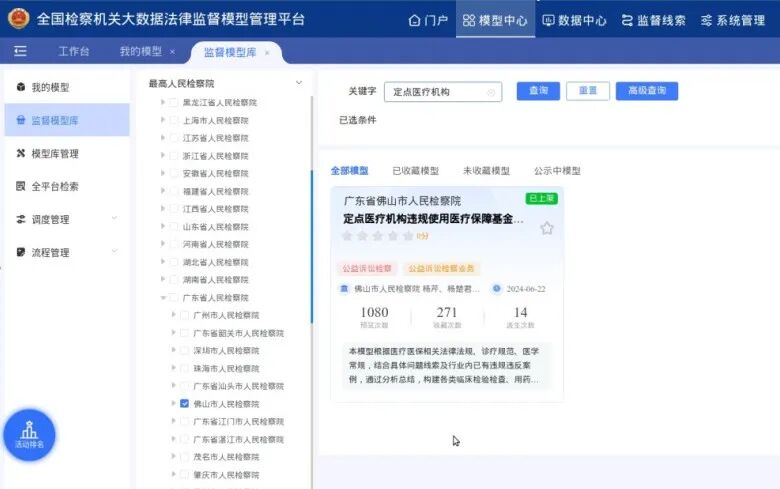
Task: Expand 浙江省人民检察院 tree node
Action: pyautogui.click(x=163, y=155)
